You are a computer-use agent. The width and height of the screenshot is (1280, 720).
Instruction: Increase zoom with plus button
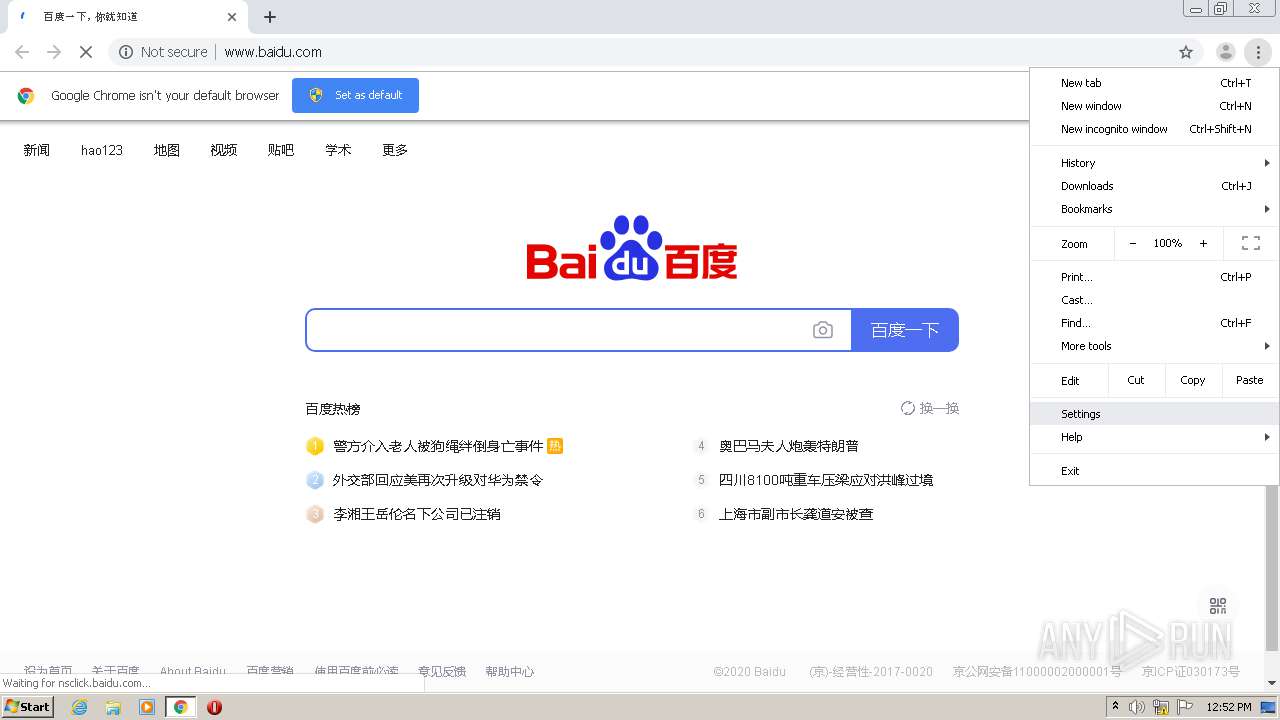coord(1203,243)
